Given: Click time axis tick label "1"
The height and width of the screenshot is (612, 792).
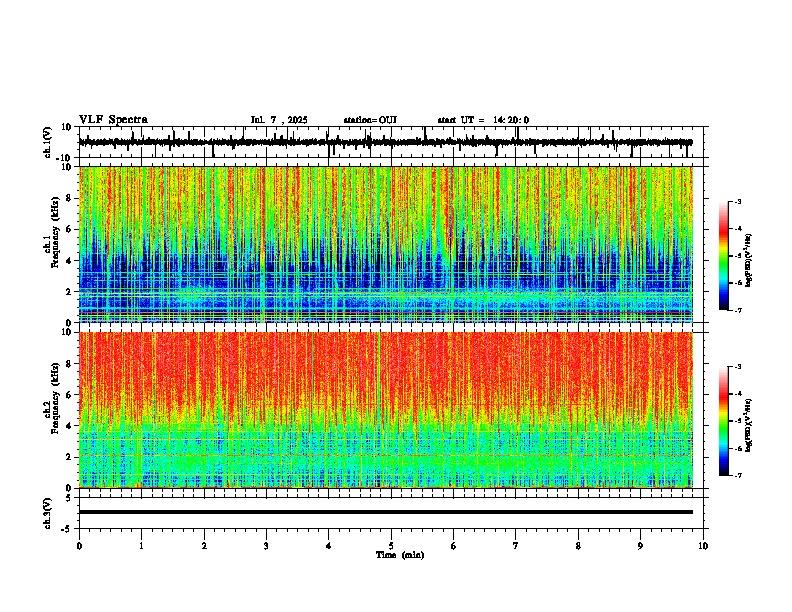Looking at the screenshot, I should (141, 546).
